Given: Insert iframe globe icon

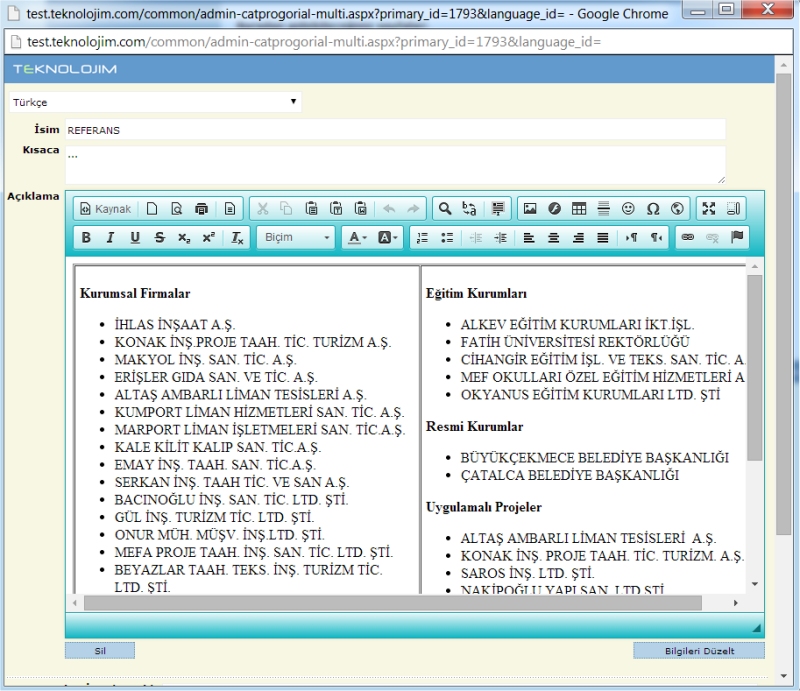Looking at the screenshot, I should point(677,209).
